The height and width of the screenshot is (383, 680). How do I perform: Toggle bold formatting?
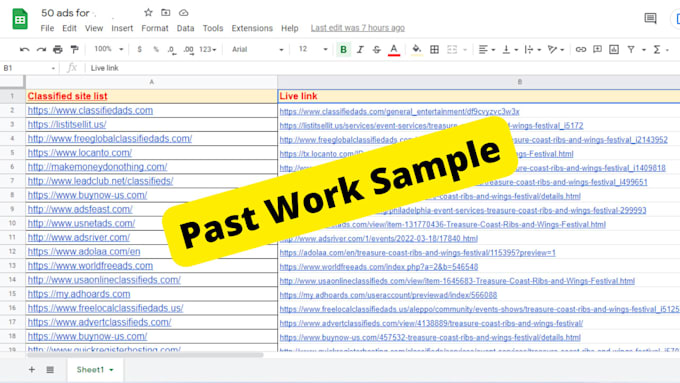coord(343,49)
